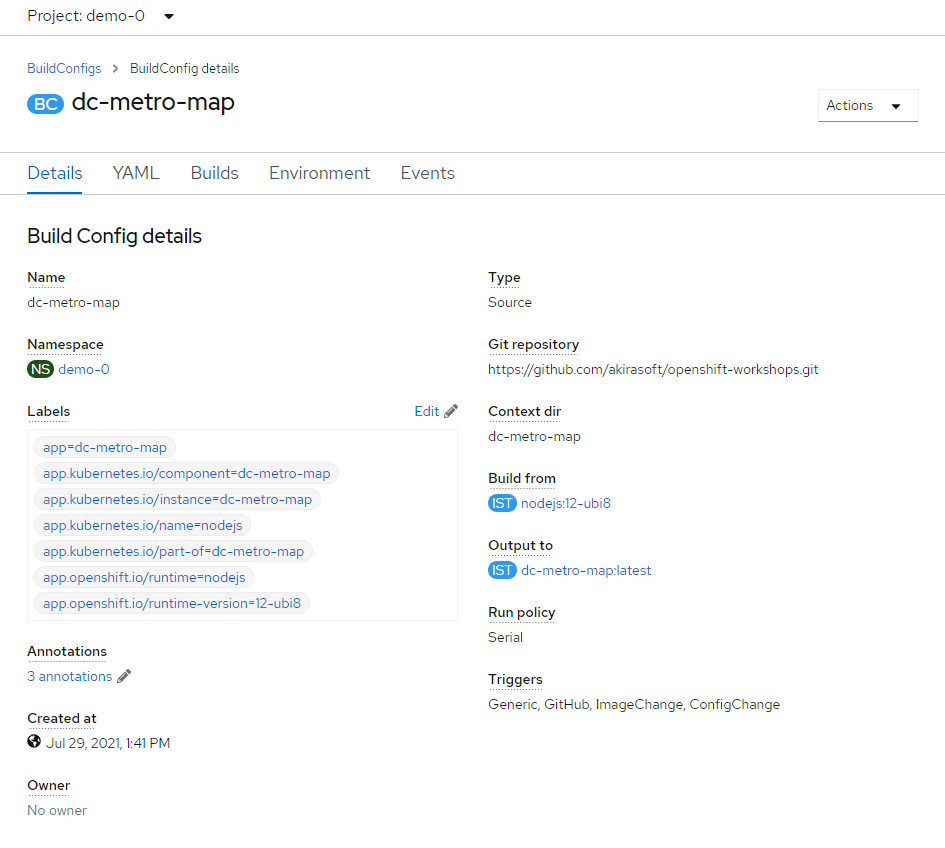
Task: Switch to the YAML tab
Action: 136,173
